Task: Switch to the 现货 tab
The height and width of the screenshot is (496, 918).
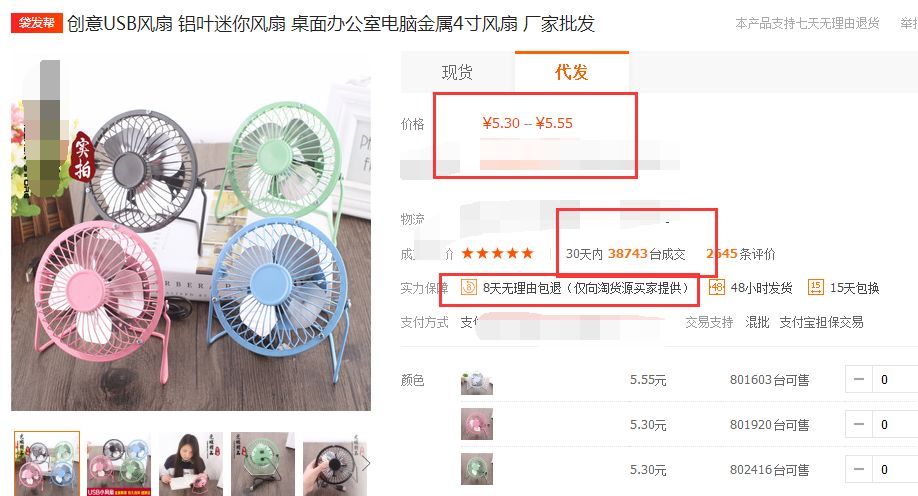Action: click(457, 72)
